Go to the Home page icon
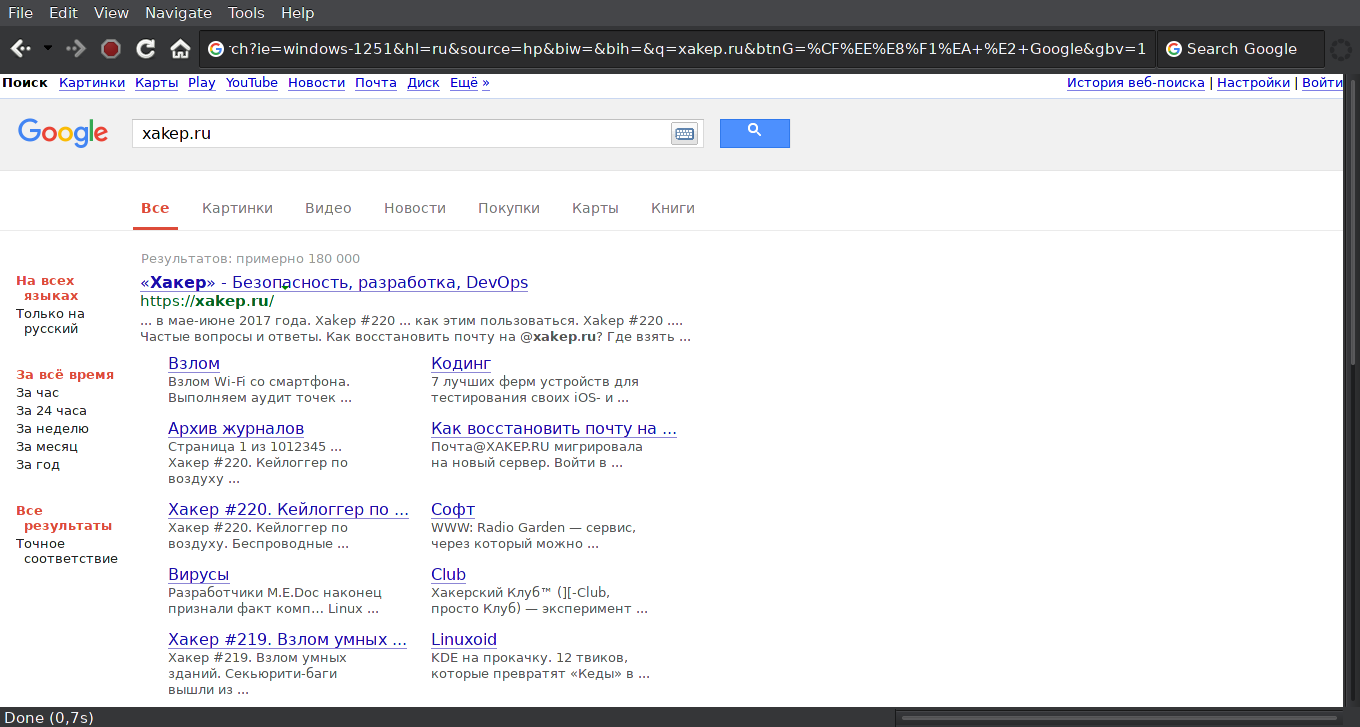This screenshot has width=1360, height=727. click(180, 49)
